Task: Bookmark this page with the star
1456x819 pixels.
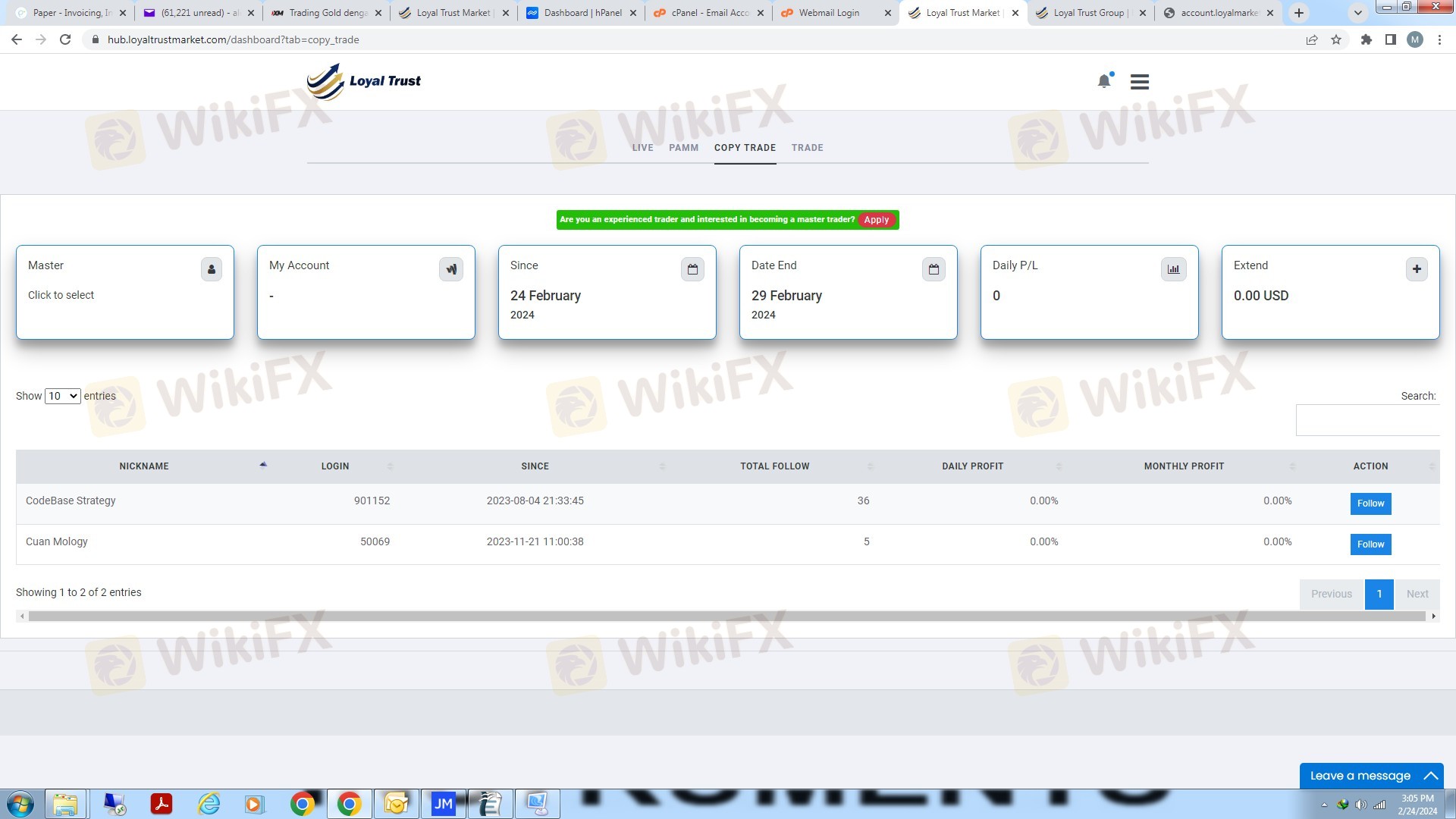Action: (1336, 39)
